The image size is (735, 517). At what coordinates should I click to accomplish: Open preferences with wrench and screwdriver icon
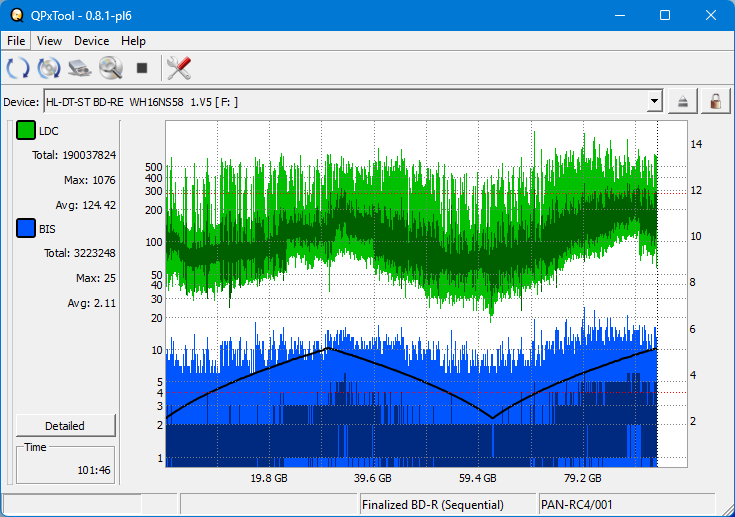click(179, 68)
